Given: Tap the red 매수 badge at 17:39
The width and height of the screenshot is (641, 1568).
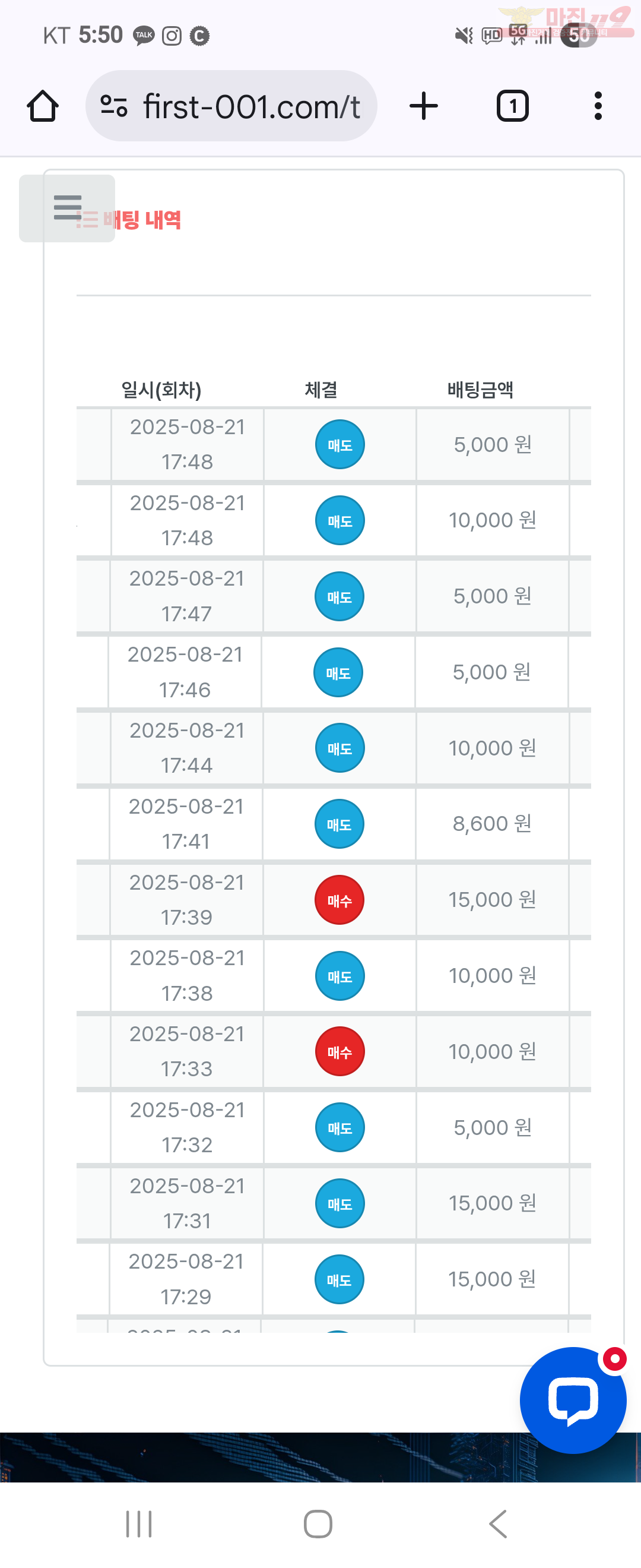Looking at the screenshot, I should tap(339, 900).
